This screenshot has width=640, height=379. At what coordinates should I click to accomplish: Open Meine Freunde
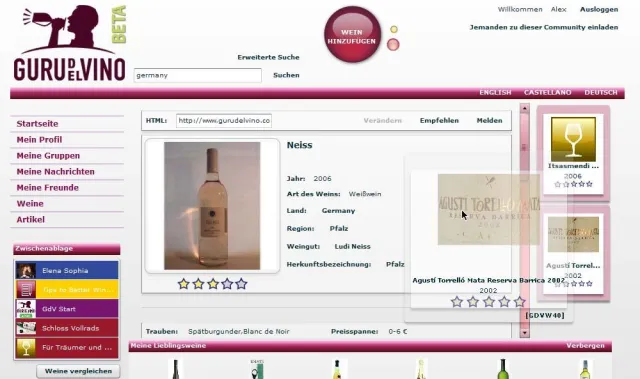click(x=47, y=188)
